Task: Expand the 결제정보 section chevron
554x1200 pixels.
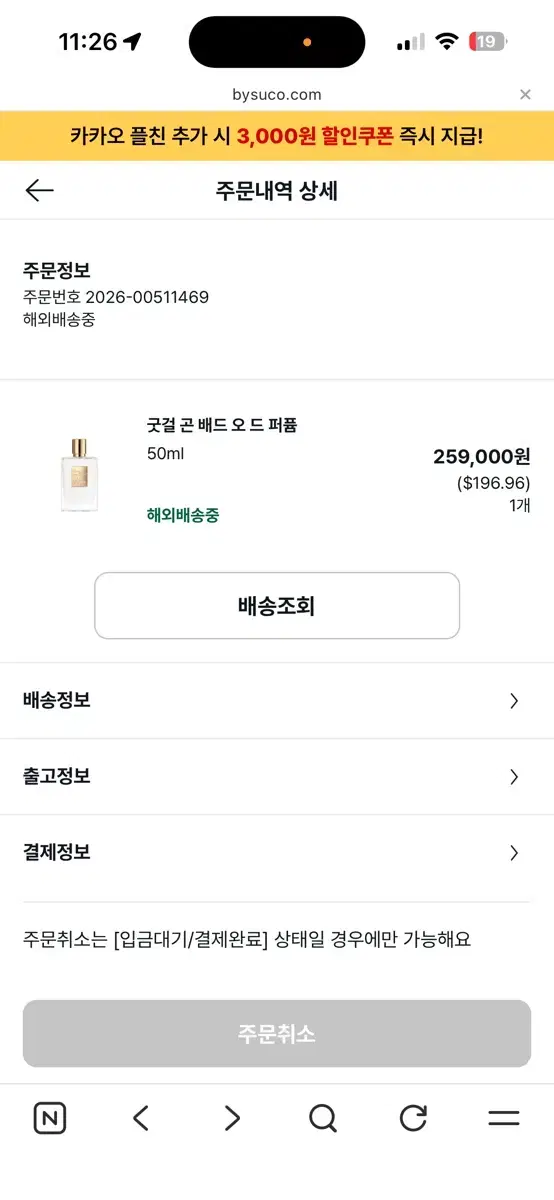Action: coord(514,853)
